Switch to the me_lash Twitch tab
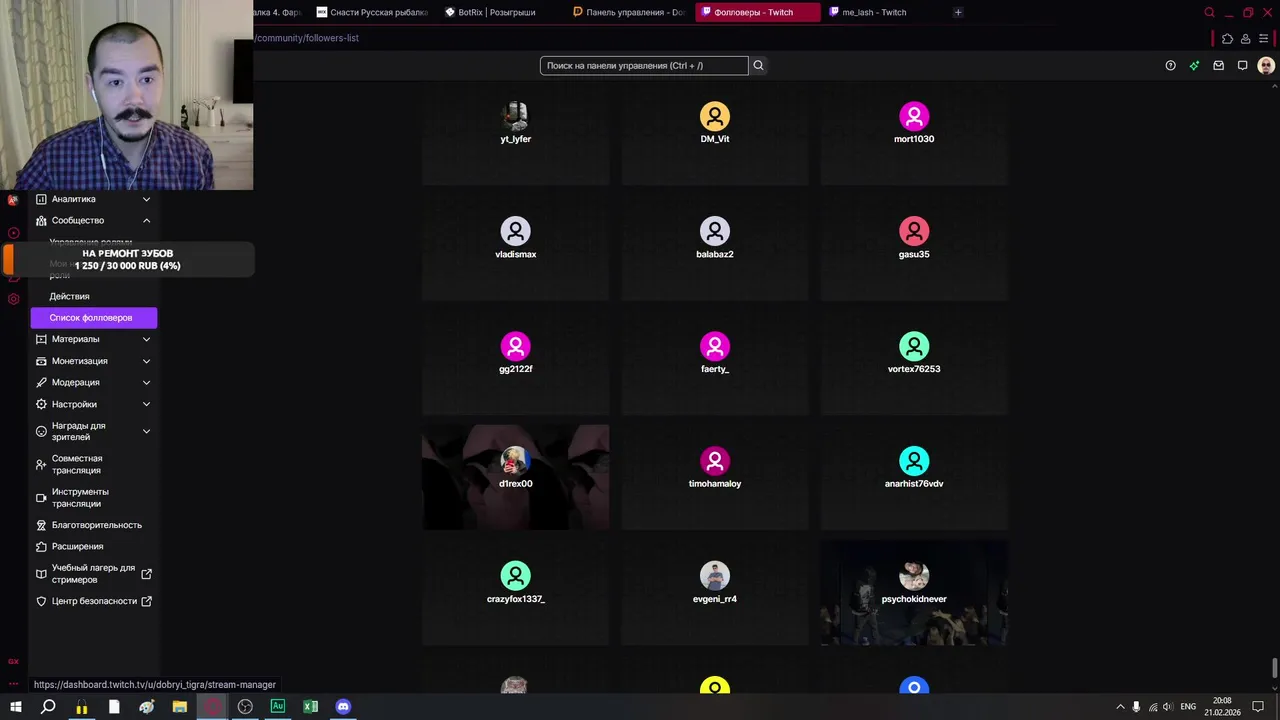This screenshot has height=720, width=1280. (x=872, y=13)
